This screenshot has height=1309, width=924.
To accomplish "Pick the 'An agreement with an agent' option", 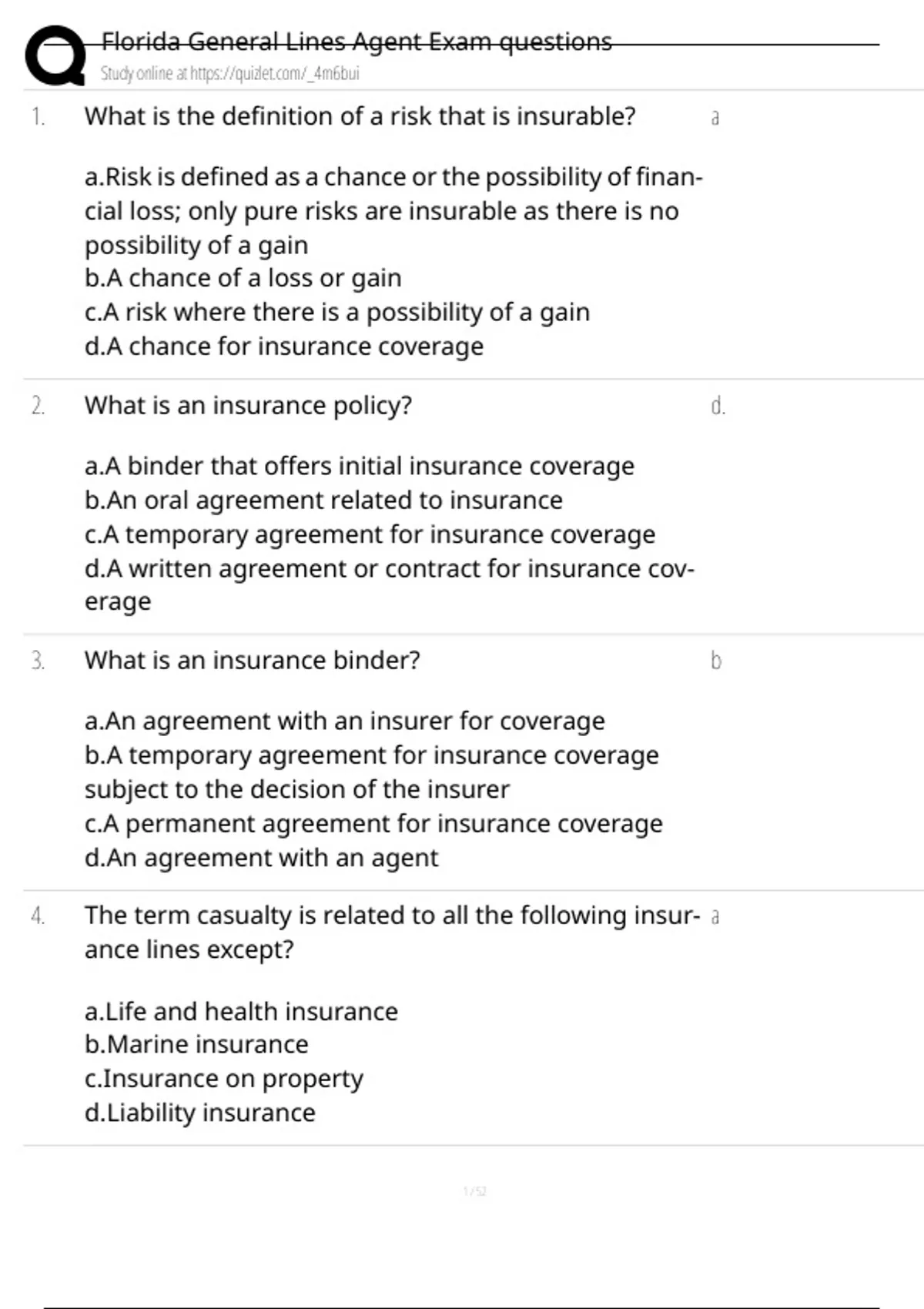I will tap(261, 858).
